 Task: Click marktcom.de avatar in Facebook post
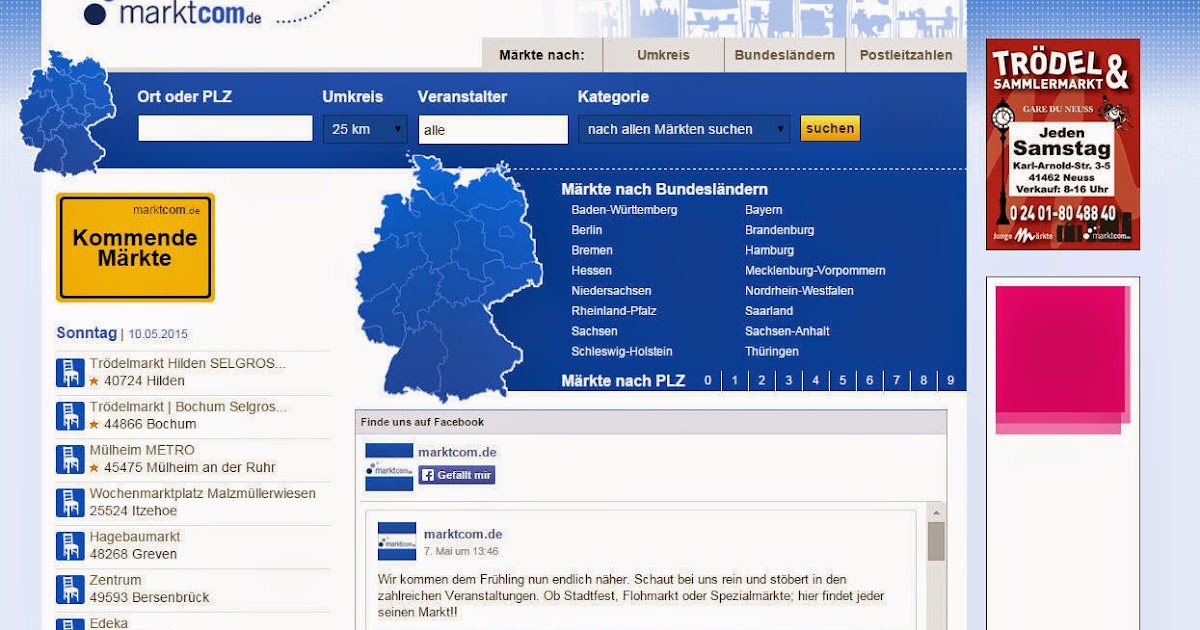[397, 541]
